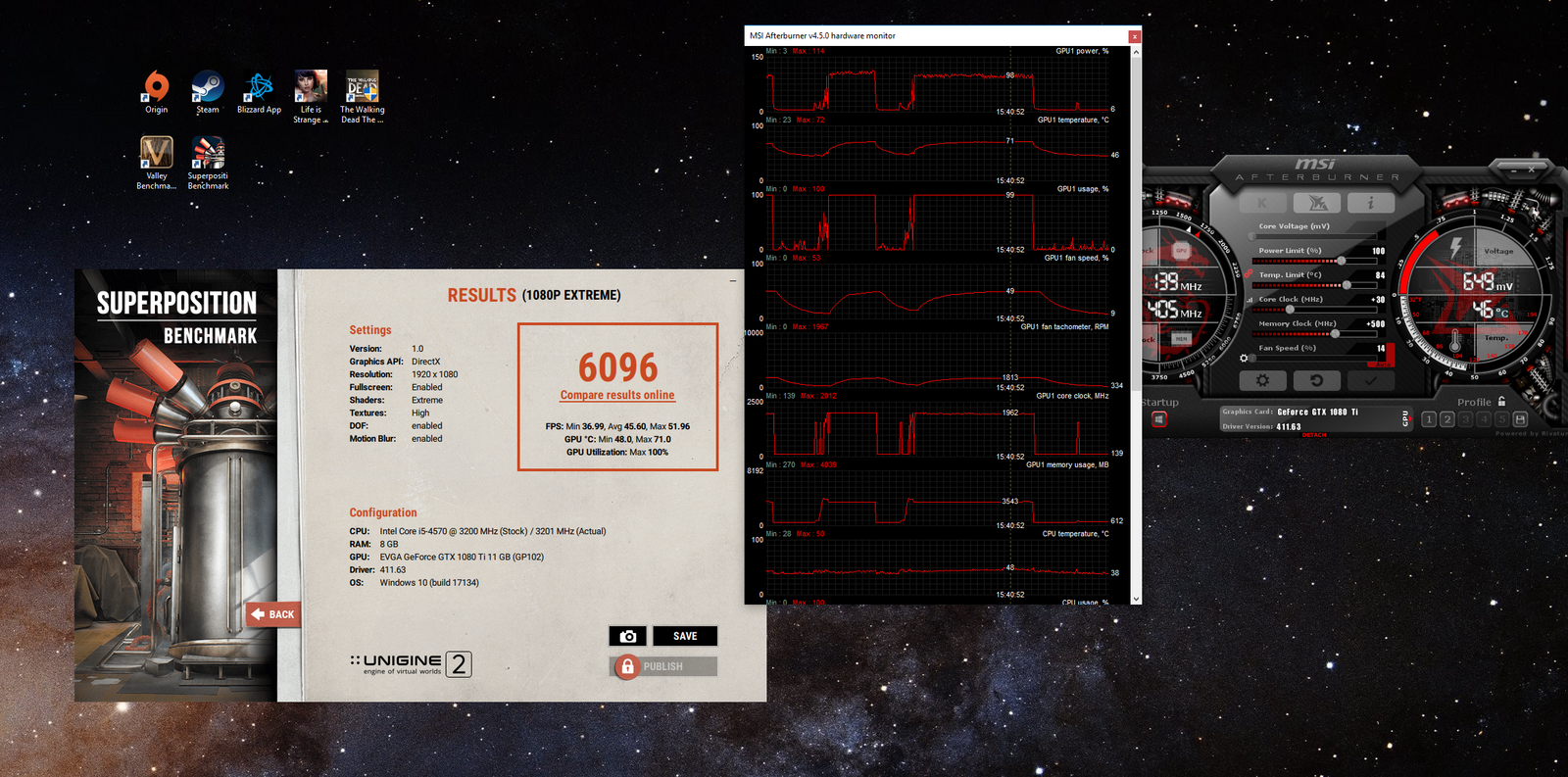Image resolution: width=1568 pixels, height=777 pixels.
Task: Click the Afterburner apply checkmark button
Action: pyautogui.click(x=1371, y=380)
